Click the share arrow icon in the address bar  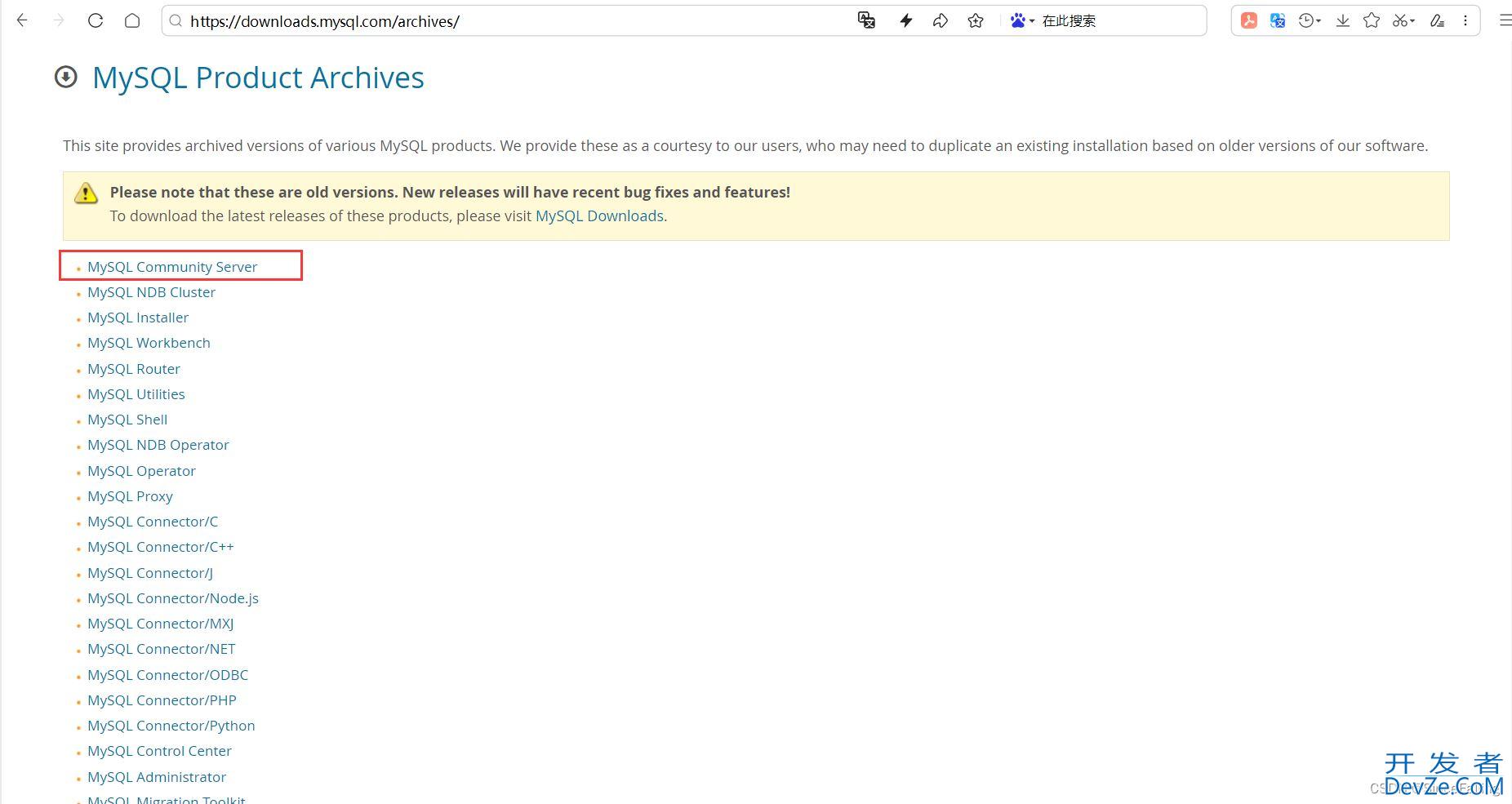click(941, 20)
